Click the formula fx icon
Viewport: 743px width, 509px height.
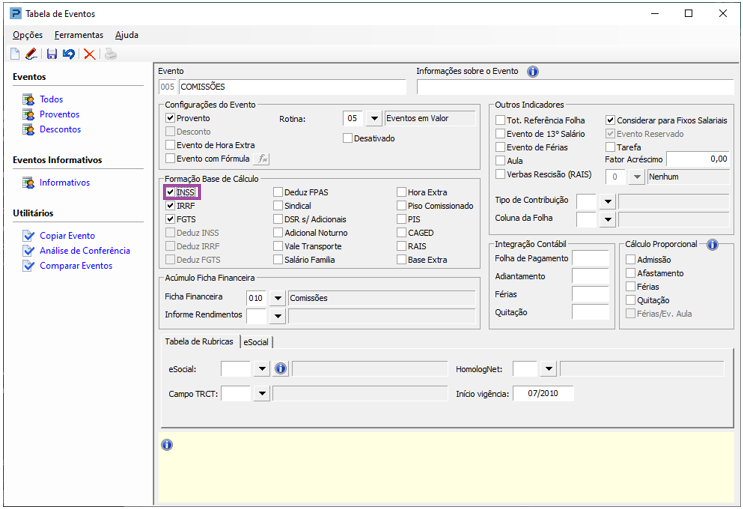tap(262, 159)
